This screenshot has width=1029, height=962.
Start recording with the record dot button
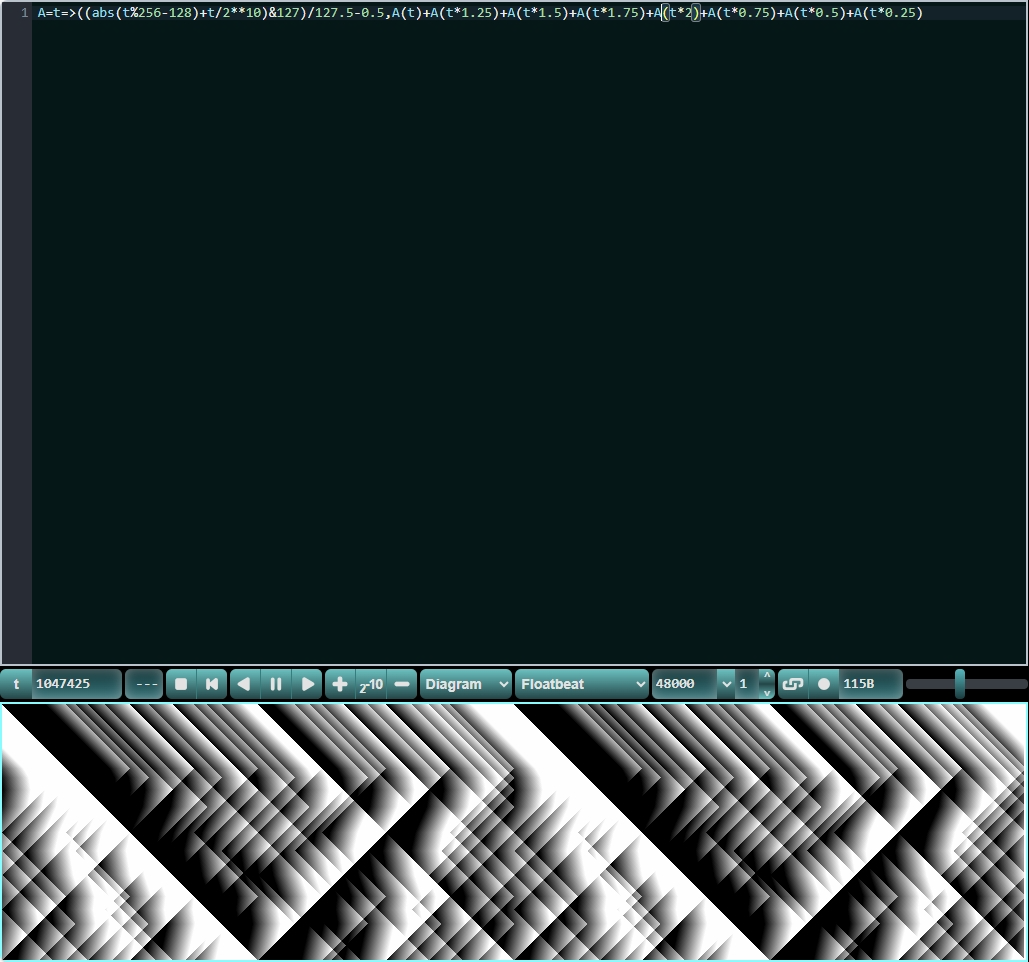(x=824, y=684)
